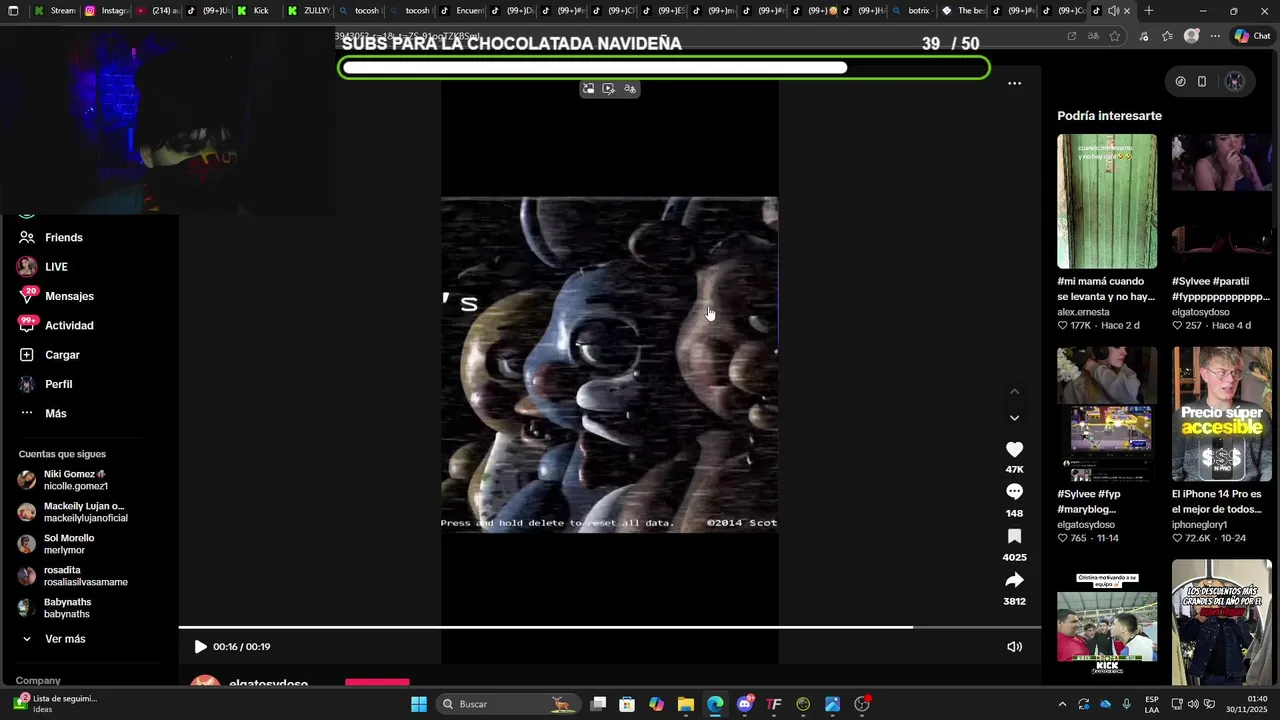Like the video via the heart icon
This screenshot has width=1280, height=720.
point(1014,450)
